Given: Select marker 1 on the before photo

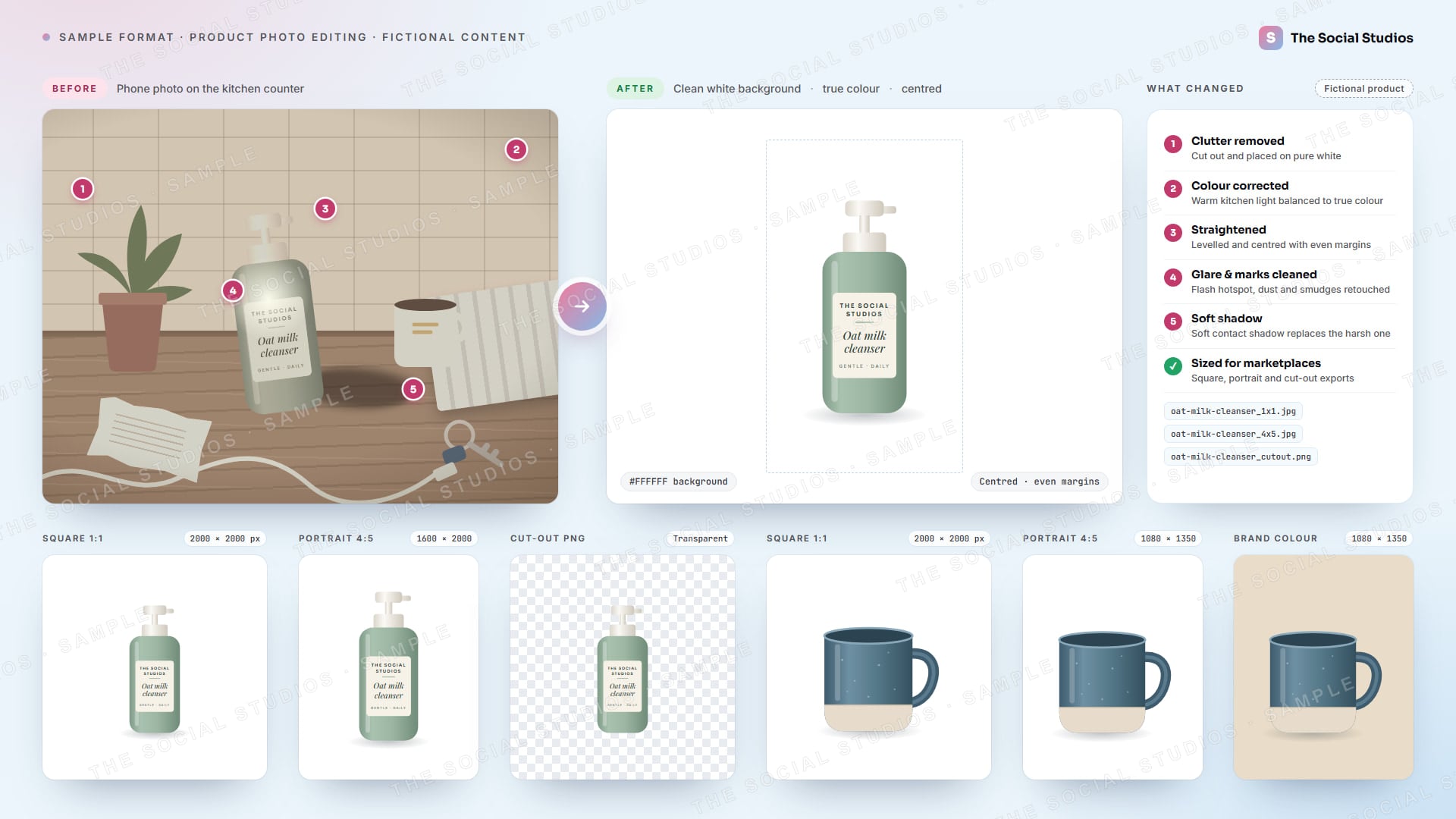Looking at the screenshot, I should coord(83,189).
